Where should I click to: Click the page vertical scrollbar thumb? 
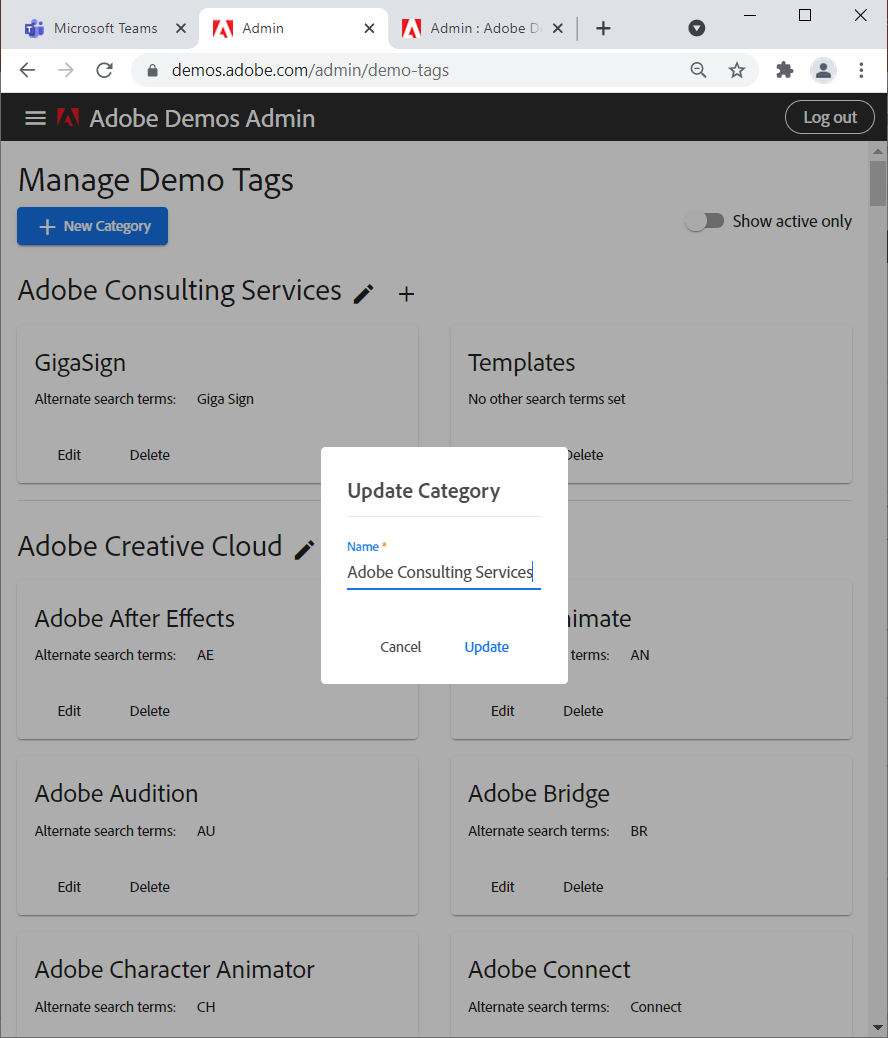pyautogui.click(x=878, y=183)
